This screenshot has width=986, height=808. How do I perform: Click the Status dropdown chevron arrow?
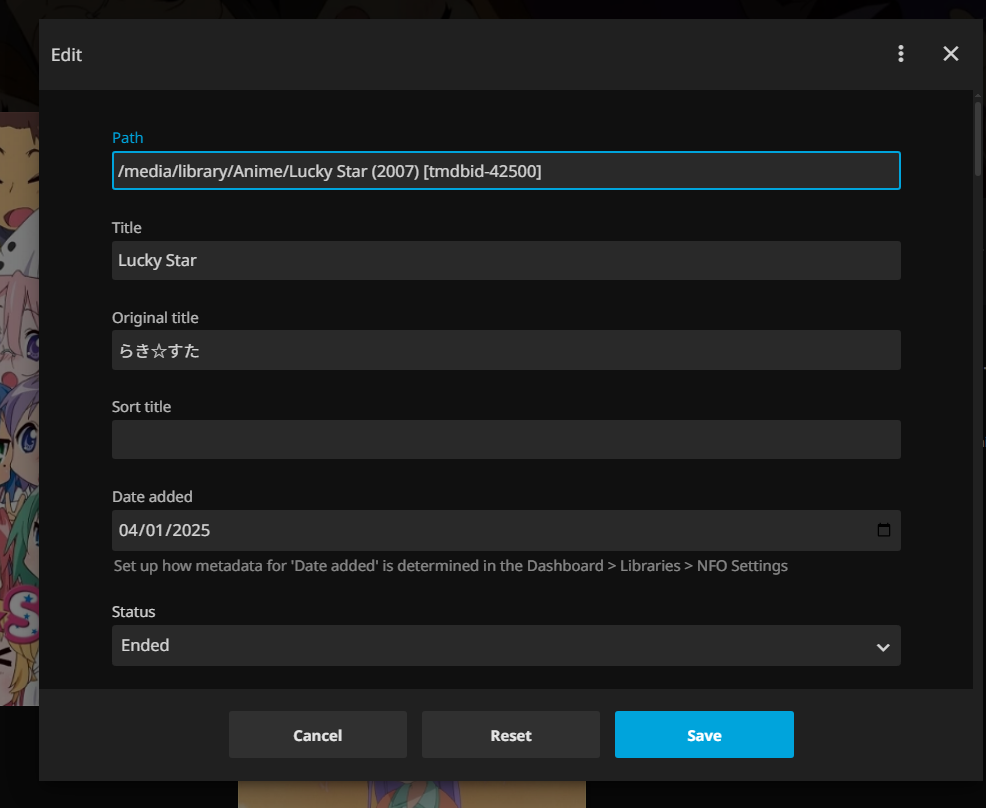point(882,647)
